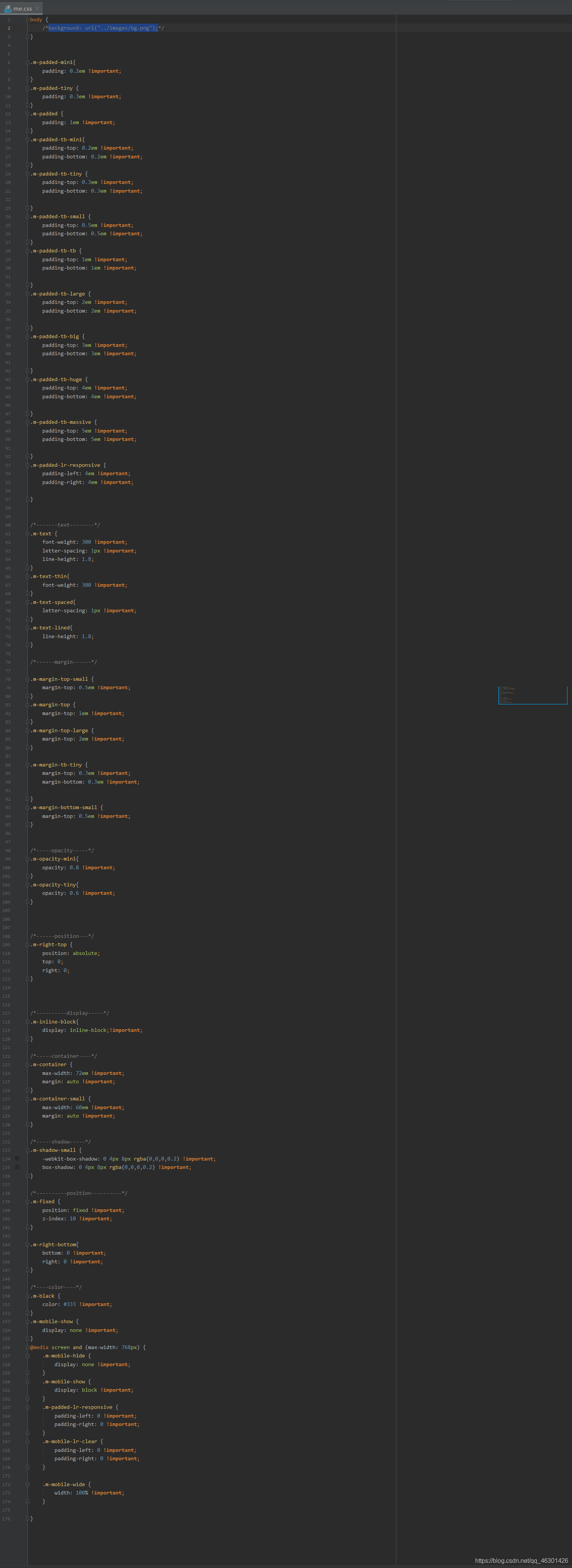Screen dimensions: 572x1568
Task: Switch to the me.css editor tab
Action: point(21,8)
